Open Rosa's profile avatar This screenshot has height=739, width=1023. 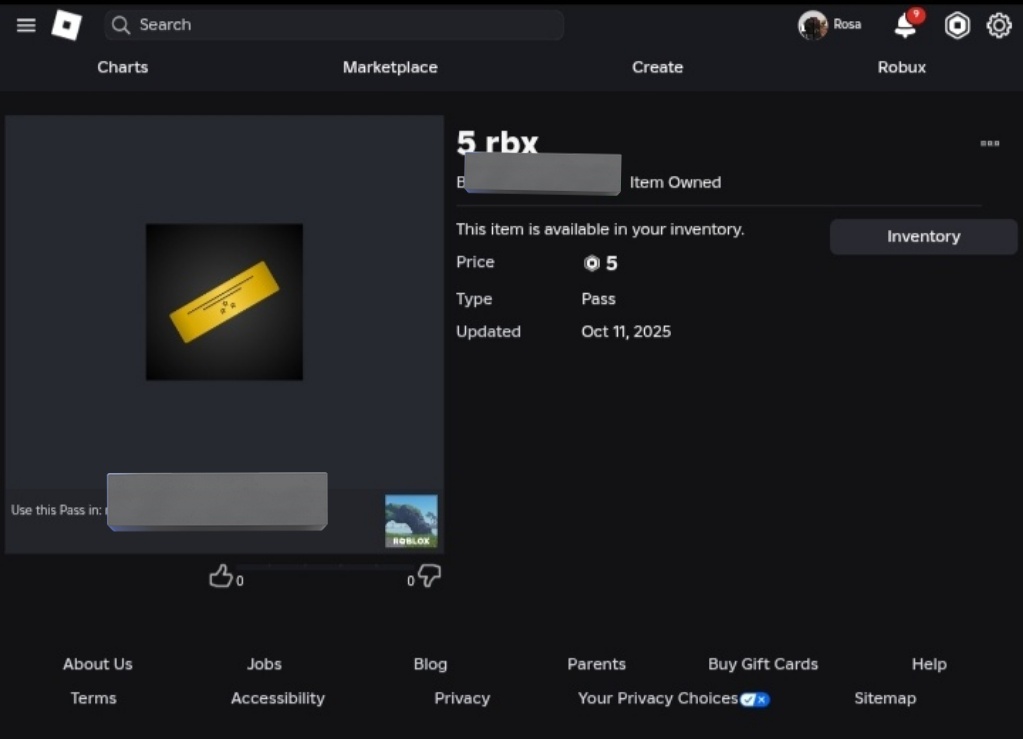[x=812, y=25]
